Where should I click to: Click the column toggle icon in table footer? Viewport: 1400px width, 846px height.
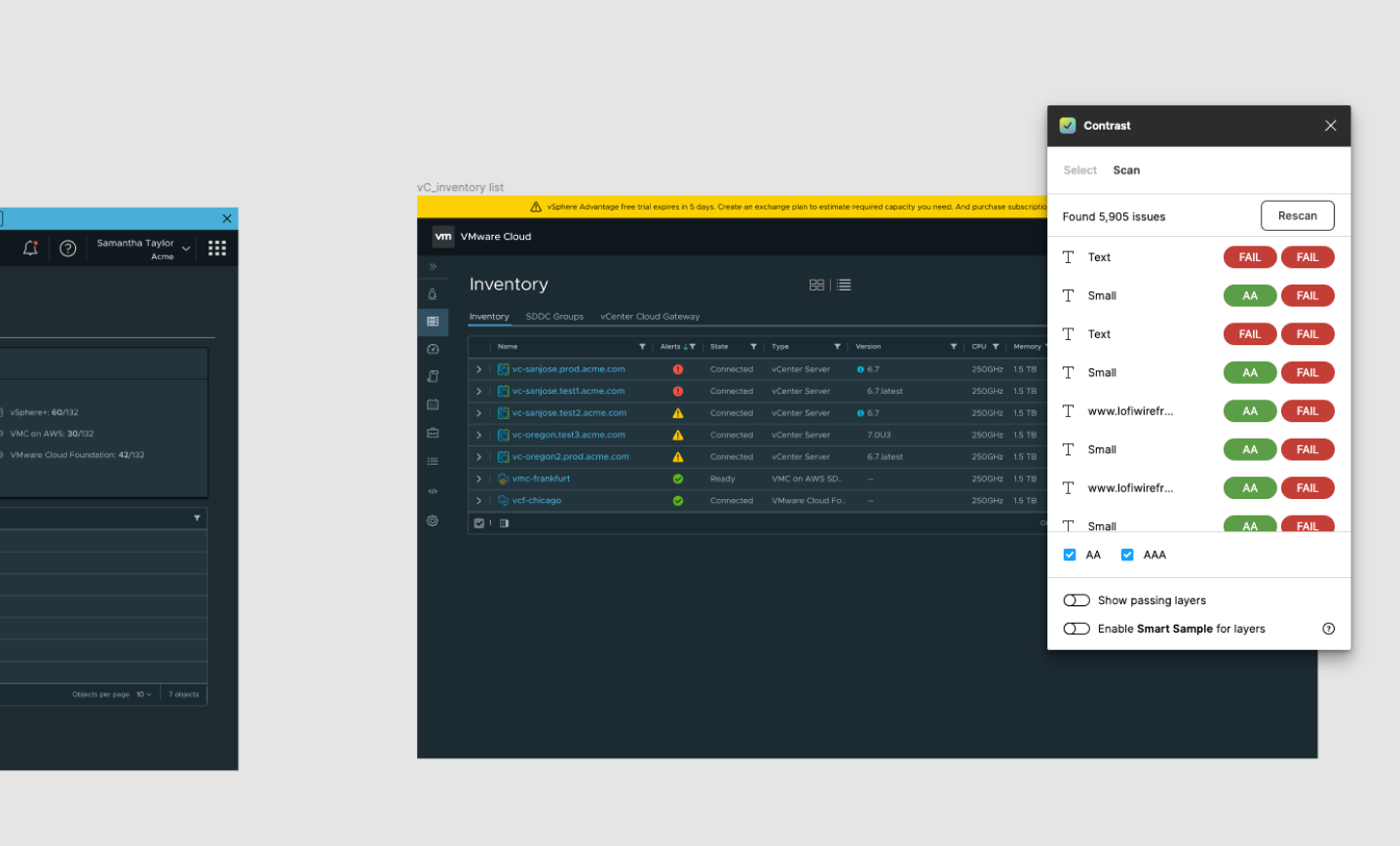coord(504,523)
